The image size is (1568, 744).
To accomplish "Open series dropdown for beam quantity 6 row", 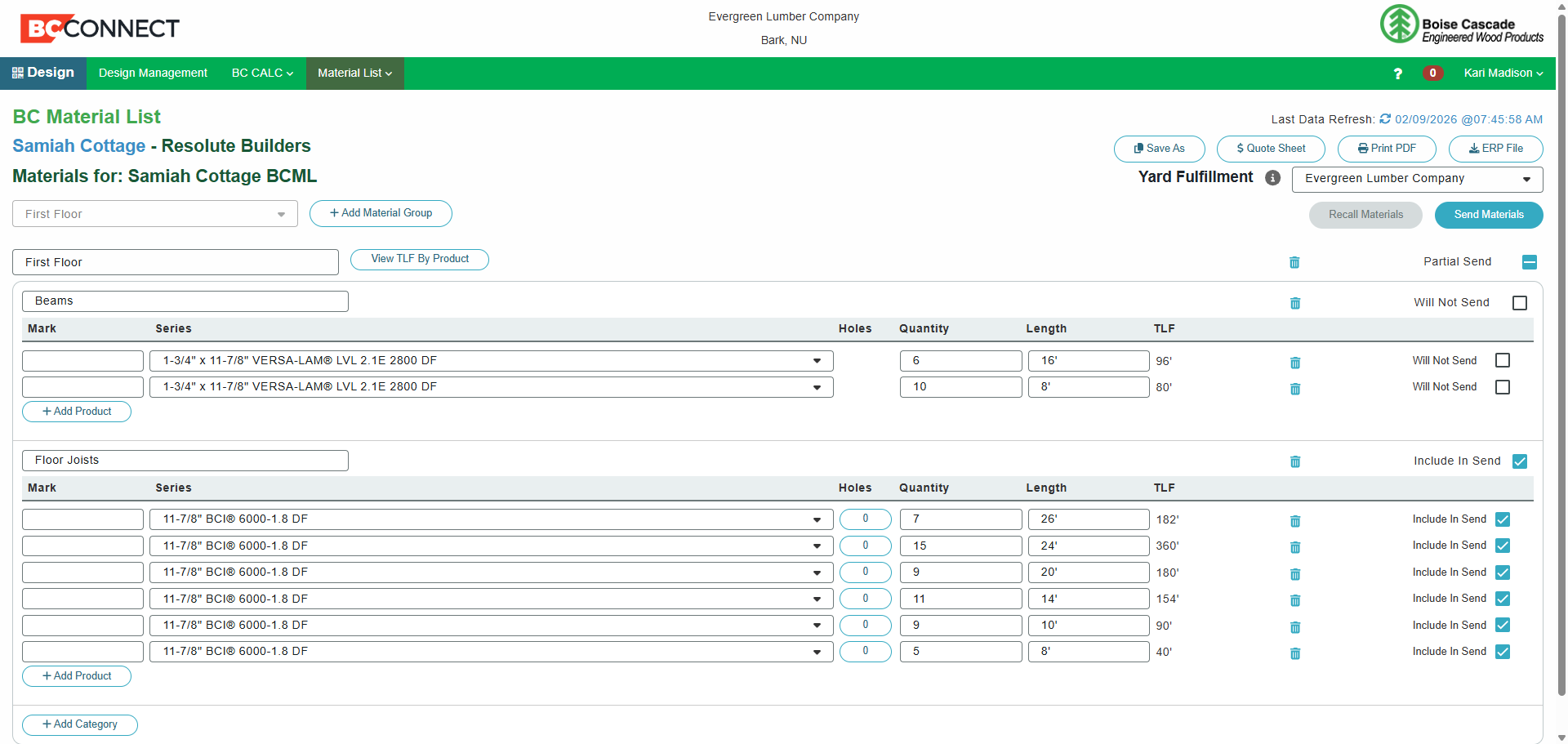I will tap(492, 361).
